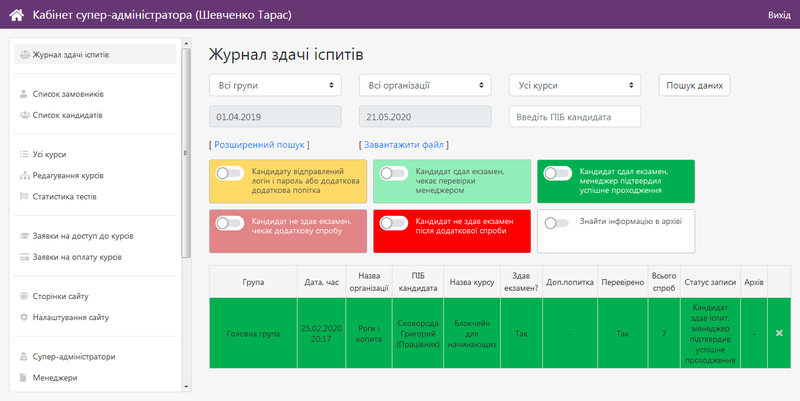Image resolution: width=800 pixels, height=401 pixels.
Task: Click the 'Головна група' table cell
Action: click(x=253, y=334)
